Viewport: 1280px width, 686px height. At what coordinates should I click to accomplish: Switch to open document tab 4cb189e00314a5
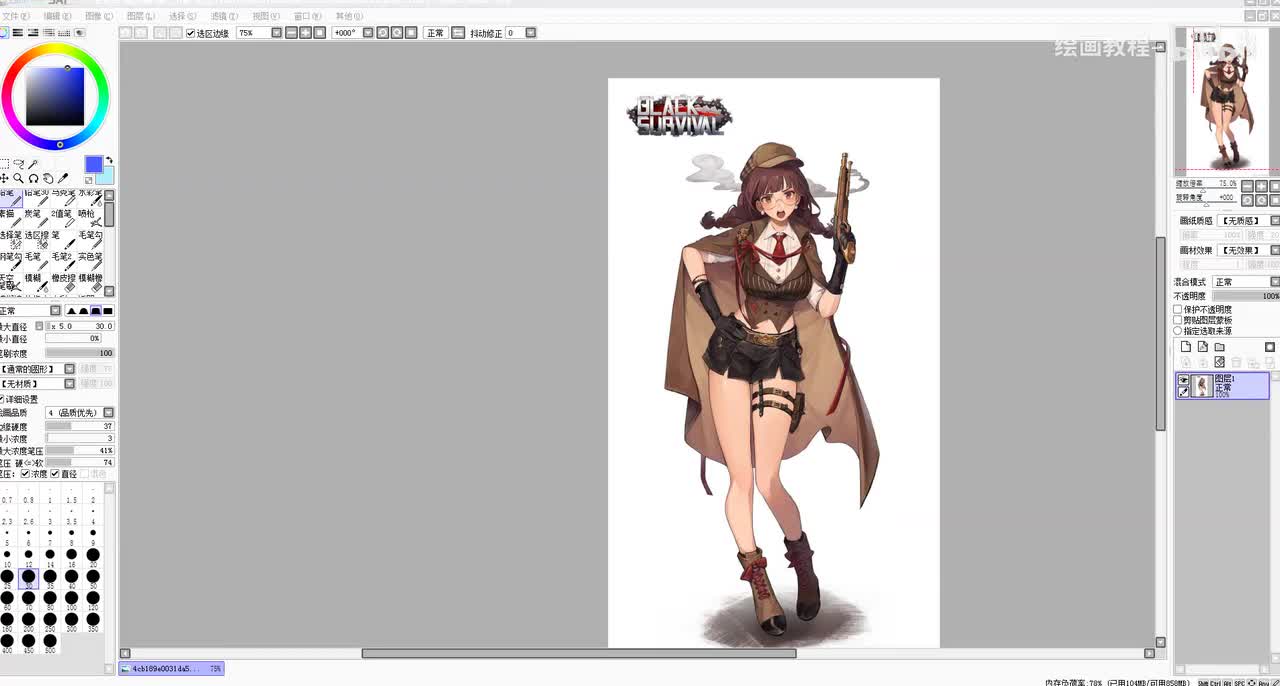[171, 668]
